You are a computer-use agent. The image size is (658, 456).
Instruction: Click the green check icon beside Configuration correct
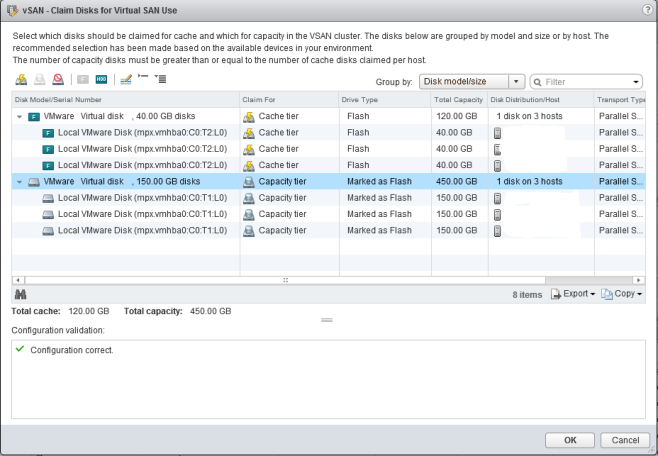click(x=20, y=349)
